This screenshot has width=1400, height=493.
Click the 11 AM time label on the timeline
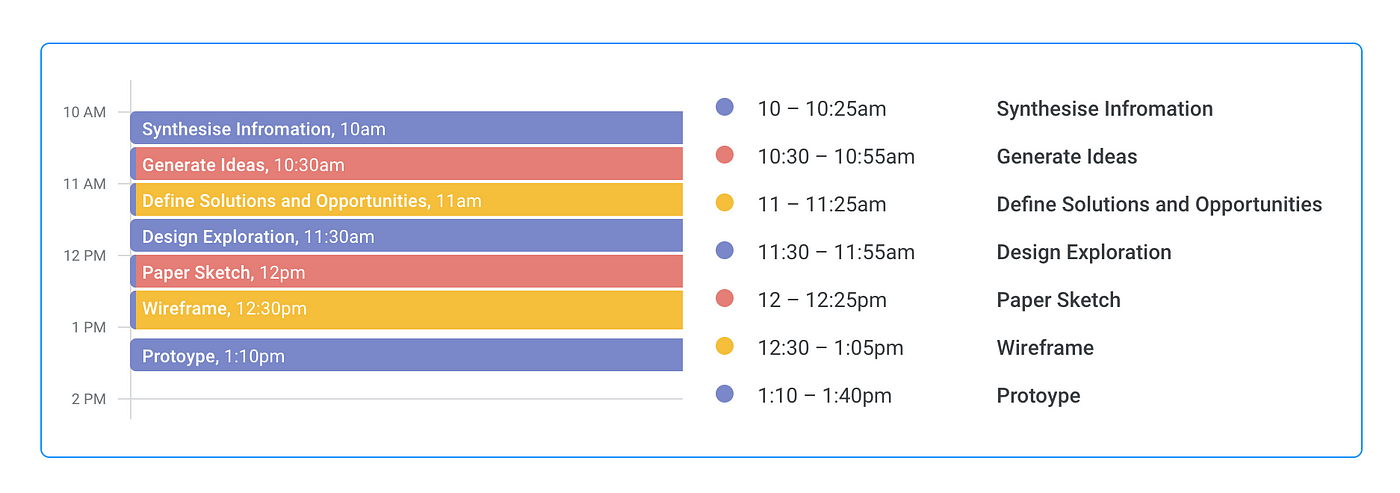pyautogui.click(x=84, y=184)
